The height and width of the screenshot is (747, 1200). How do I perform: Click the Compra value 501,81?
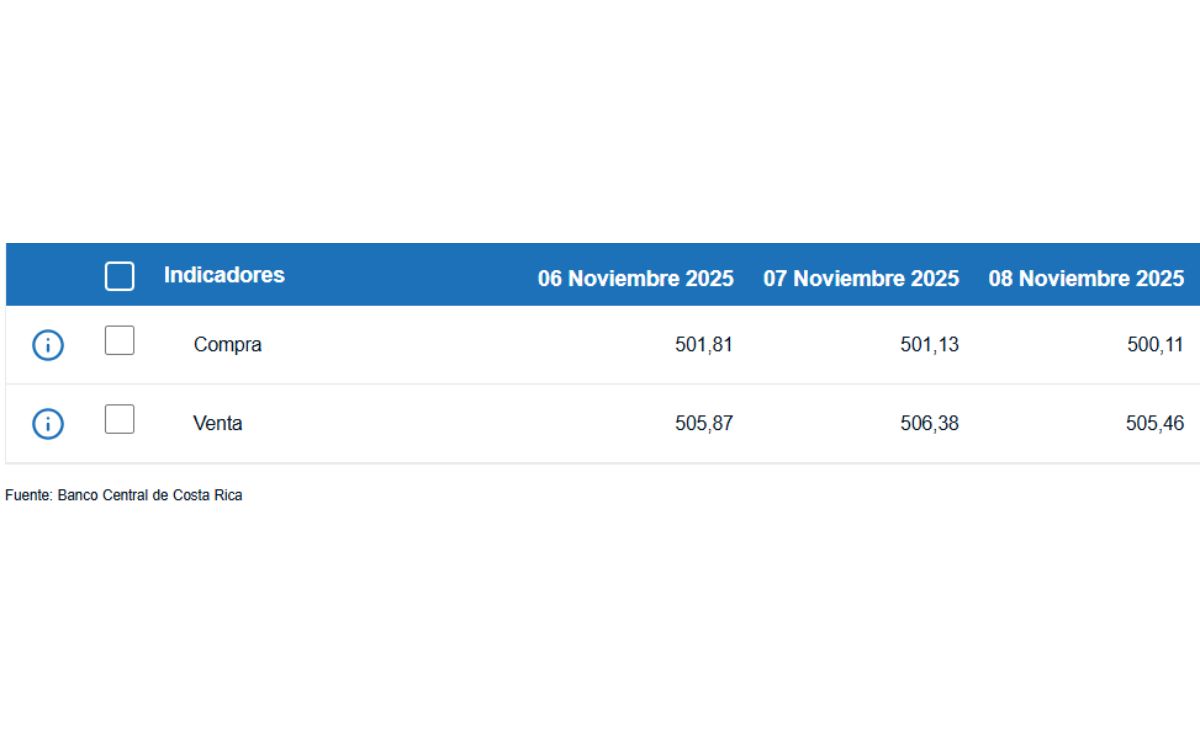coord(705,344)
